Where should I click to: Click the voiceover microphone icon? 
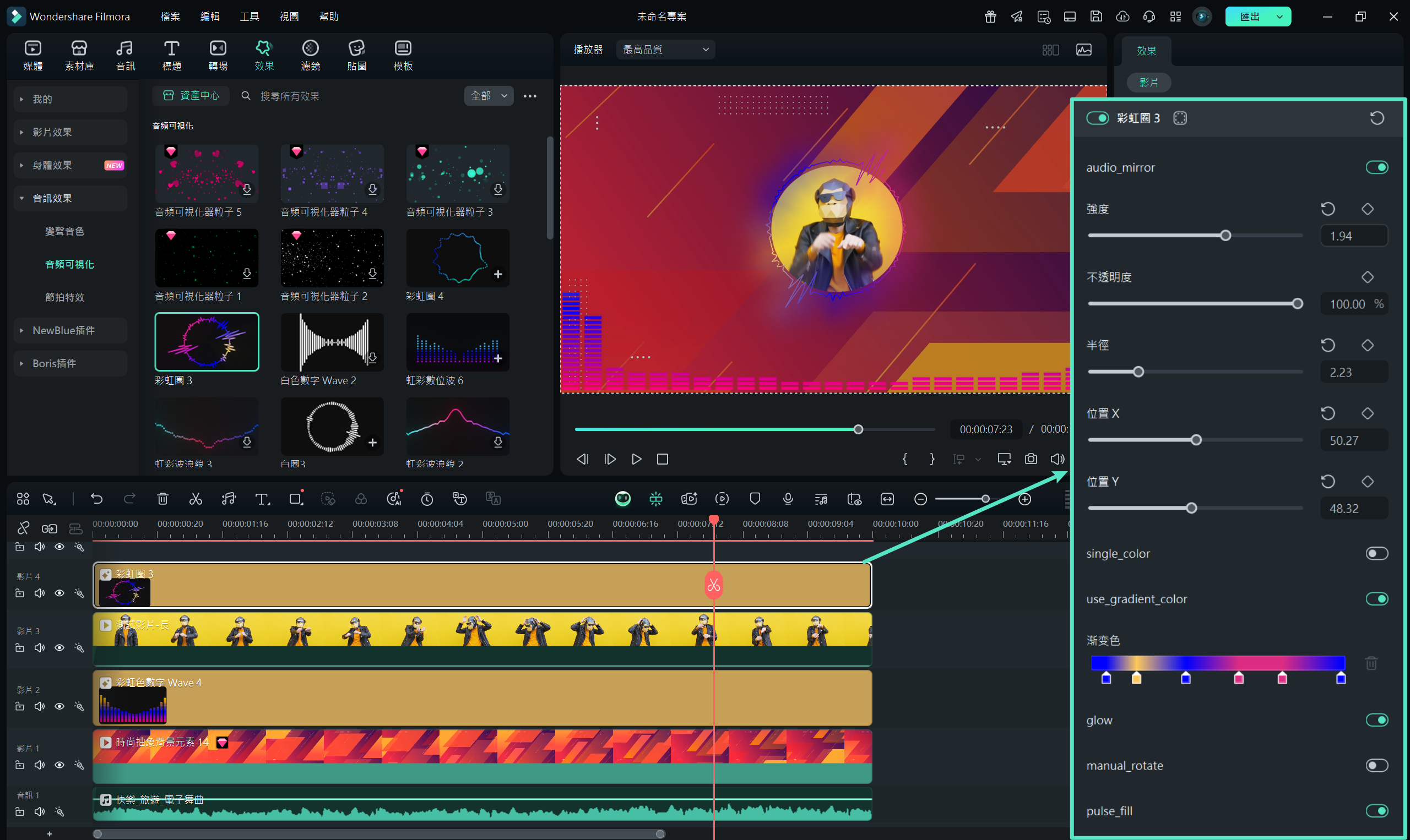pyautogui.click(x=788, y=499)
